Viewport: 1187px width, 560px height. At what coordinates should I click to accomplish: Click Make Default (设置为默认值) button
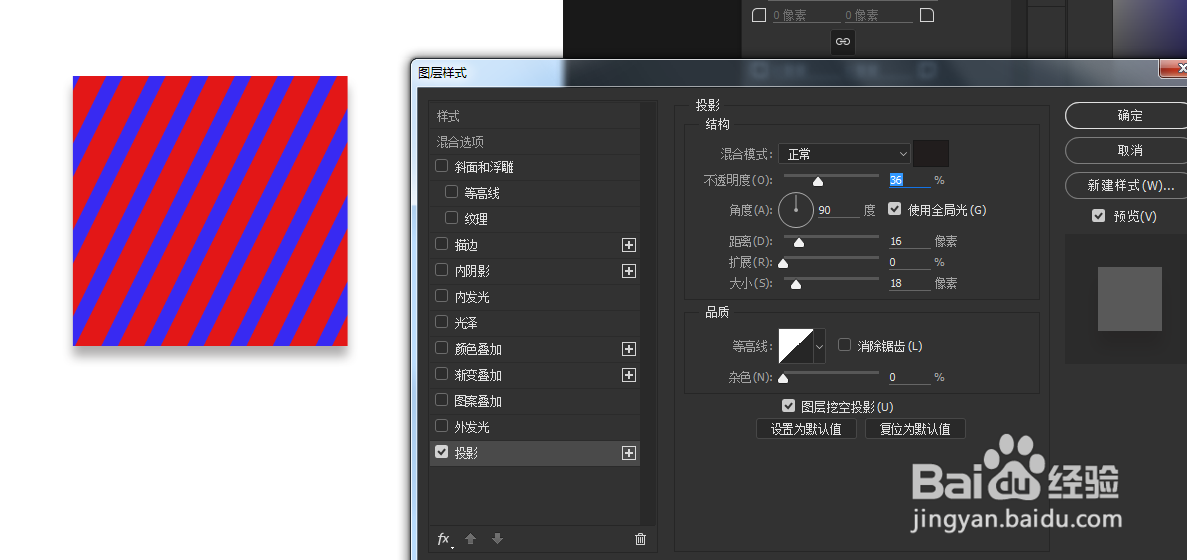coord(806,429)
